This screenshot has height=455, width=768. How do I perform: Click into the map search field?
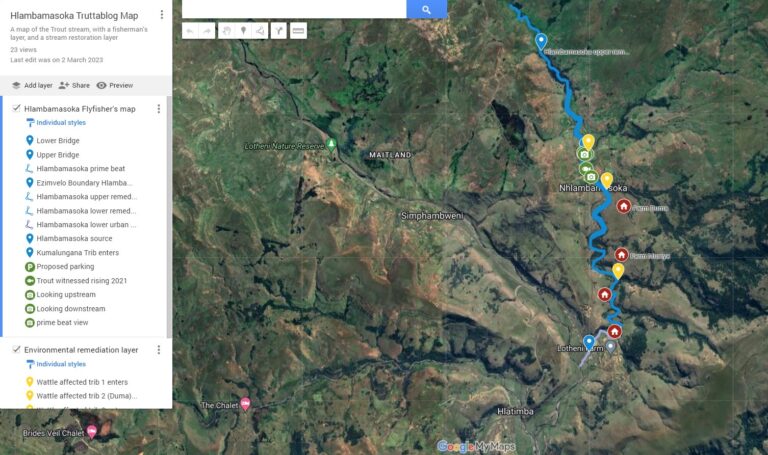tap(294, 9)
